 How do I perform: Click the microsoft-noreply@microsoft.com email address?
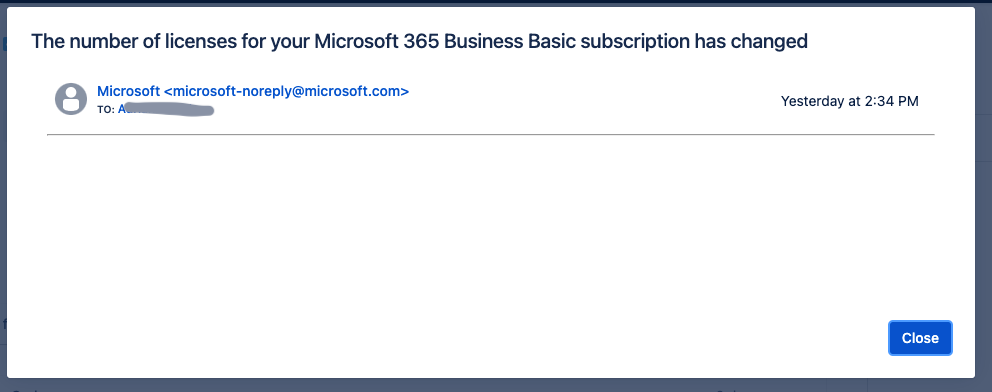(x=287, y=91)
